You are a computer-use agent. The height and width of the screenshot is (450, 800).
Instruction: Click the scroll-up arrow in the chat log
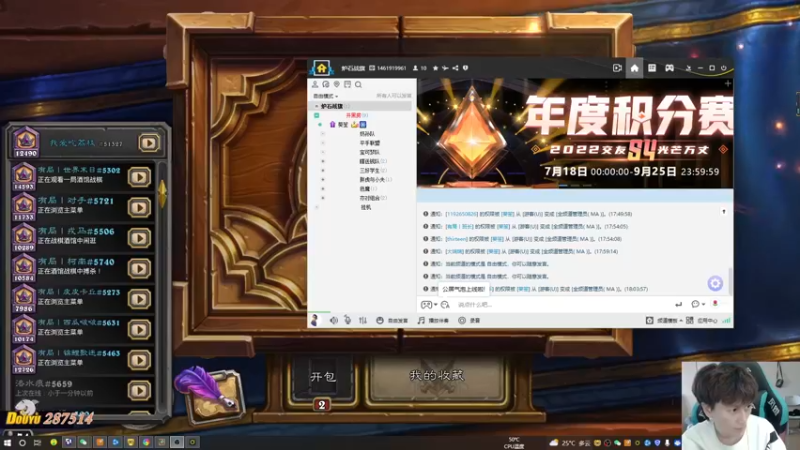pyautogui.click(x=724, y=211)
